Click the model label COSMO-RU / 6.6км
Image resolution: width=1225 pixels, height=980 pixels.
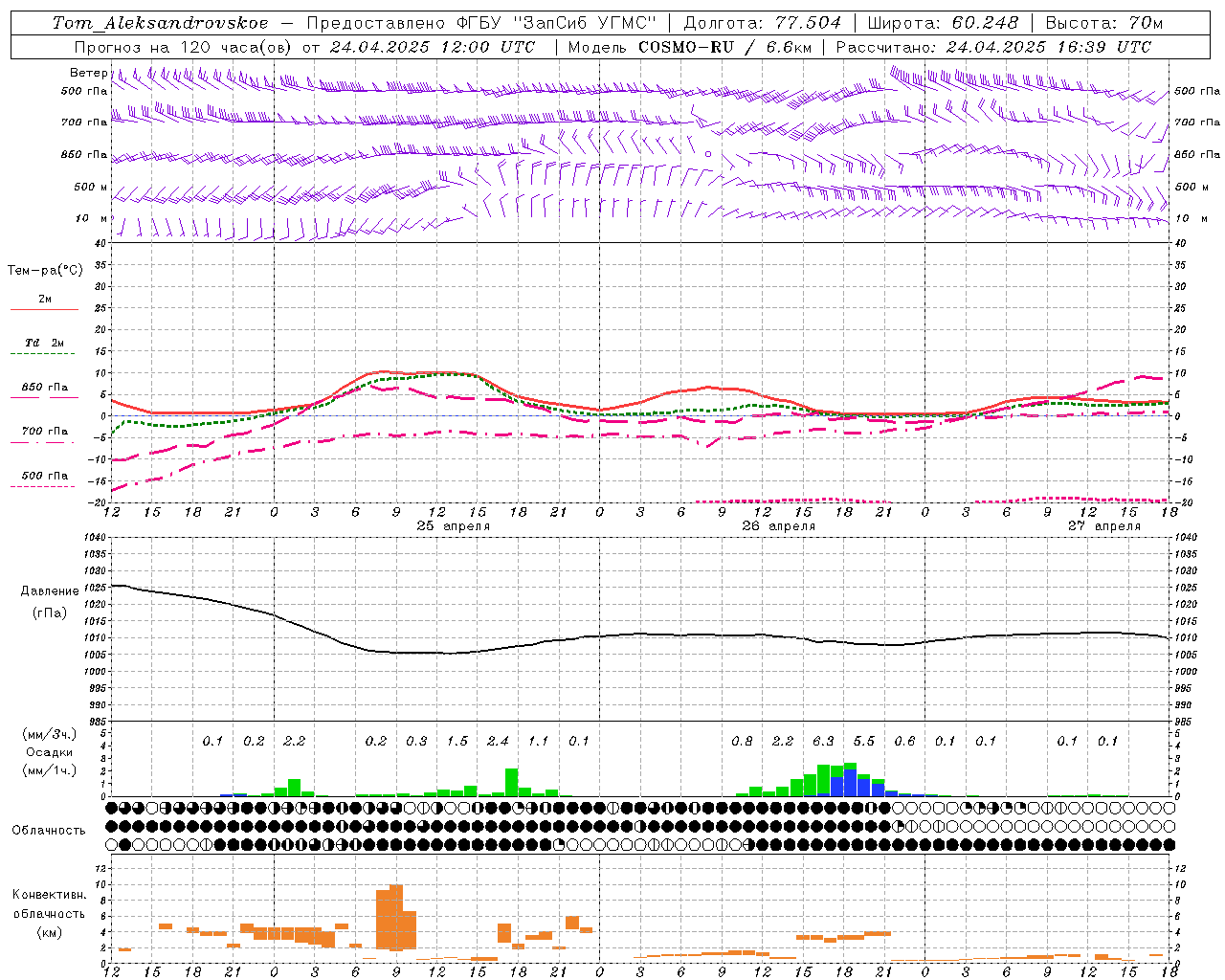[x=725, y=47]
